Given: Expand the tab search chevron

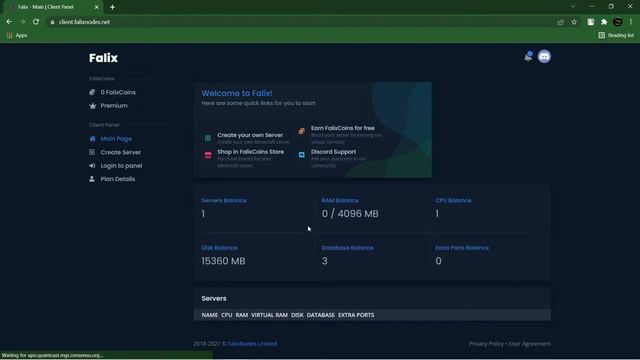Looking at the screenshot, I should tap(573, 6).
